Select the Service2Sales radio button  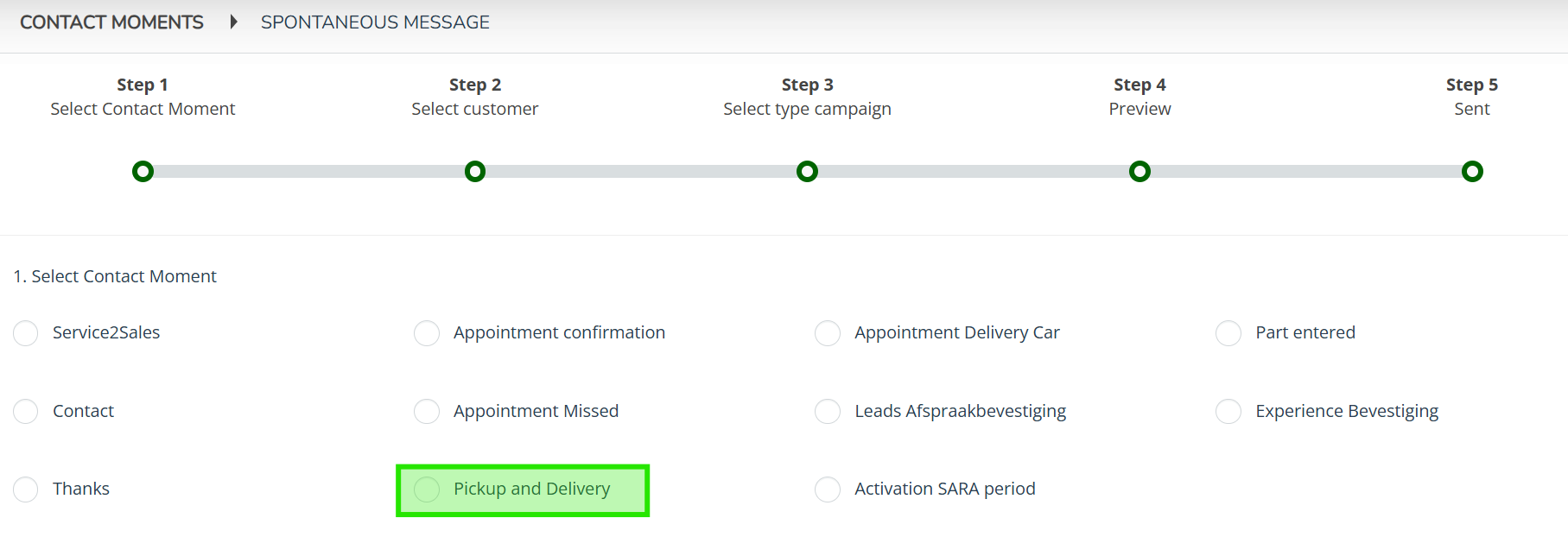point(26,333)
